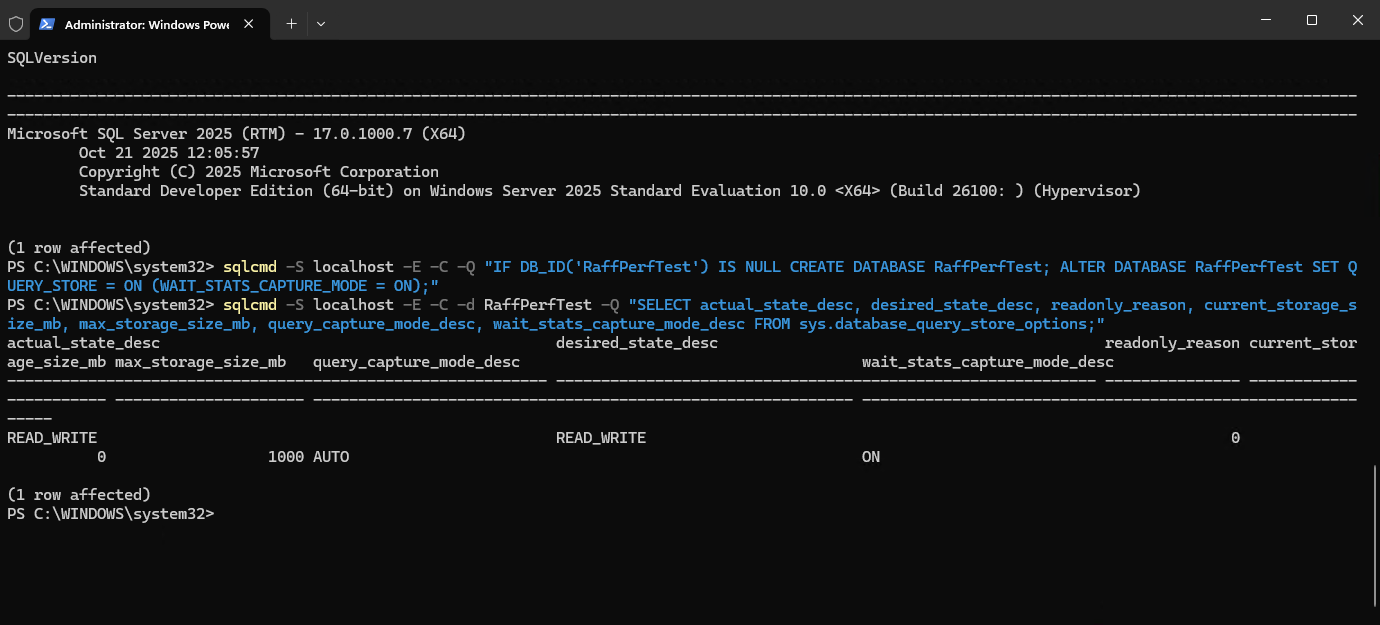Click the wait_stats_capture_mode_desc column header

coord(988,362)
